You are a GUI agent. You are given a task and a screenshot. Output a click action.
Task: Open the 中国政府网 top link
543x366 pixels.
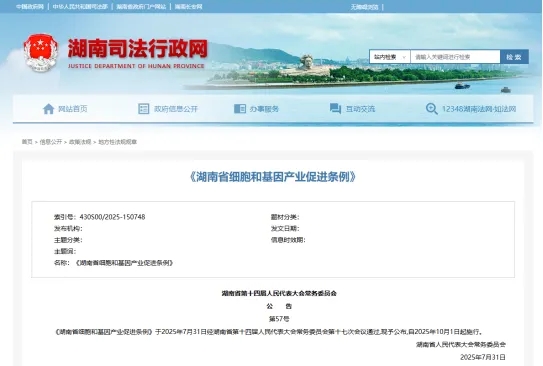[x=30, y=7]
